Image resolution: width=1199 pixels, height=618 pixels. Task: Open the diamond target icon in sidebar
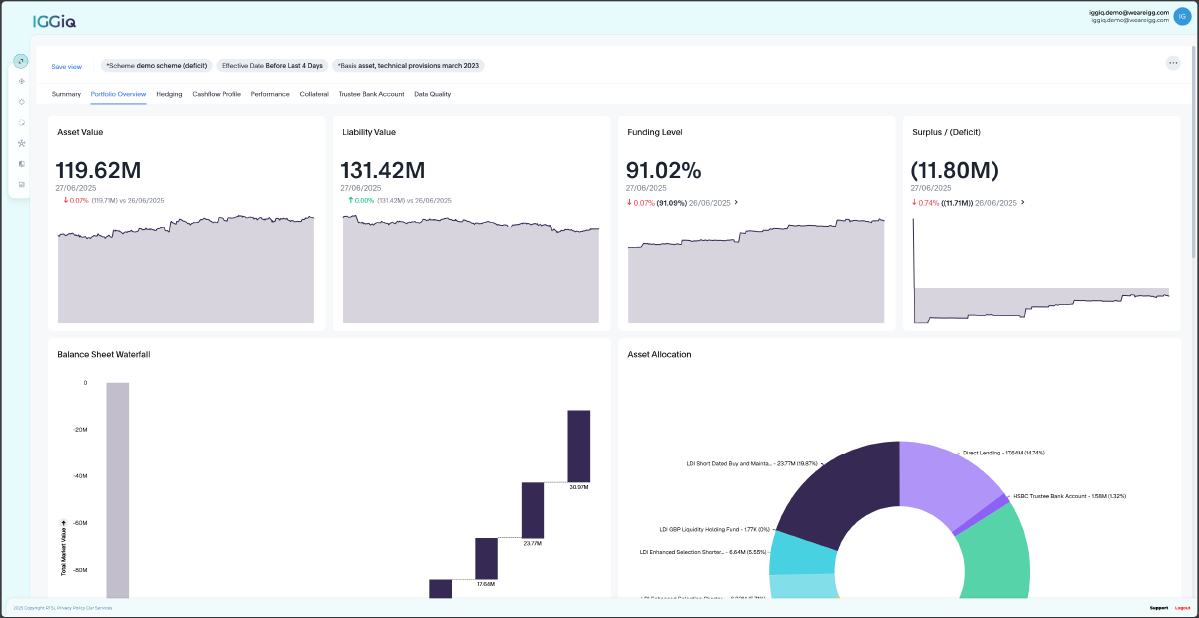(x=21, y=81)
